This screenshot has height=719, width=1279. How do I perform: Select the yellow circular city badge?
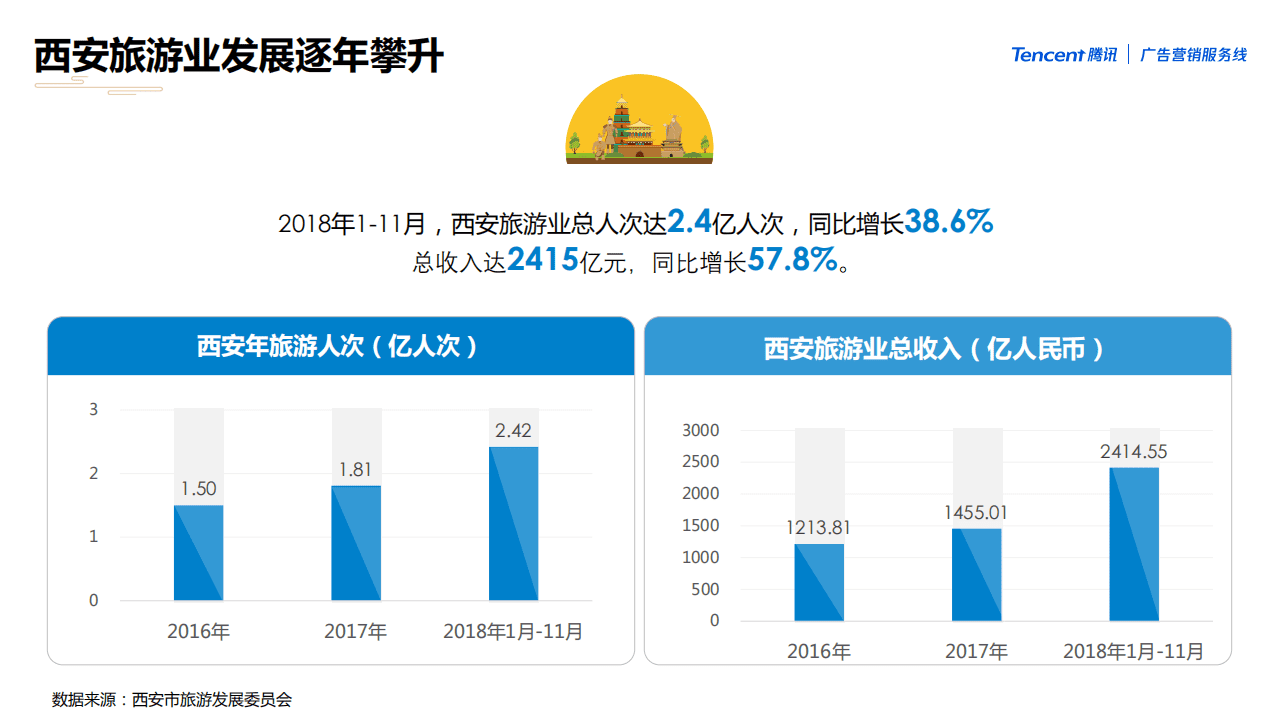(x=640, y=118)
